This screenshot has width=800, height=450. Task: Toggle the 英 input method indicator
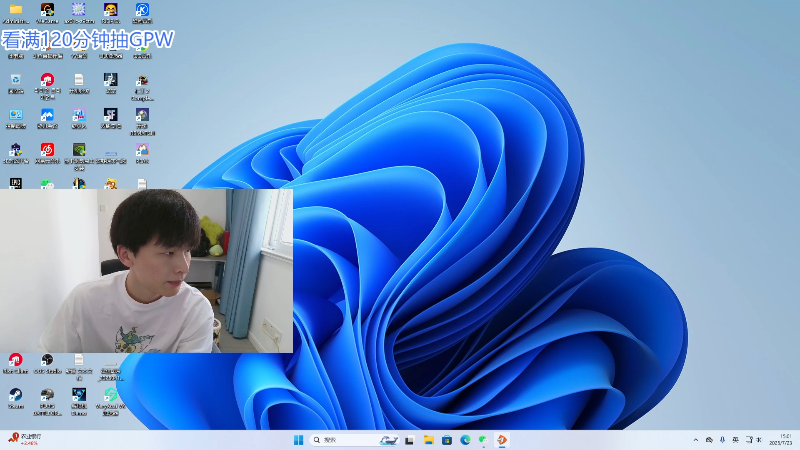click(735, 440)
